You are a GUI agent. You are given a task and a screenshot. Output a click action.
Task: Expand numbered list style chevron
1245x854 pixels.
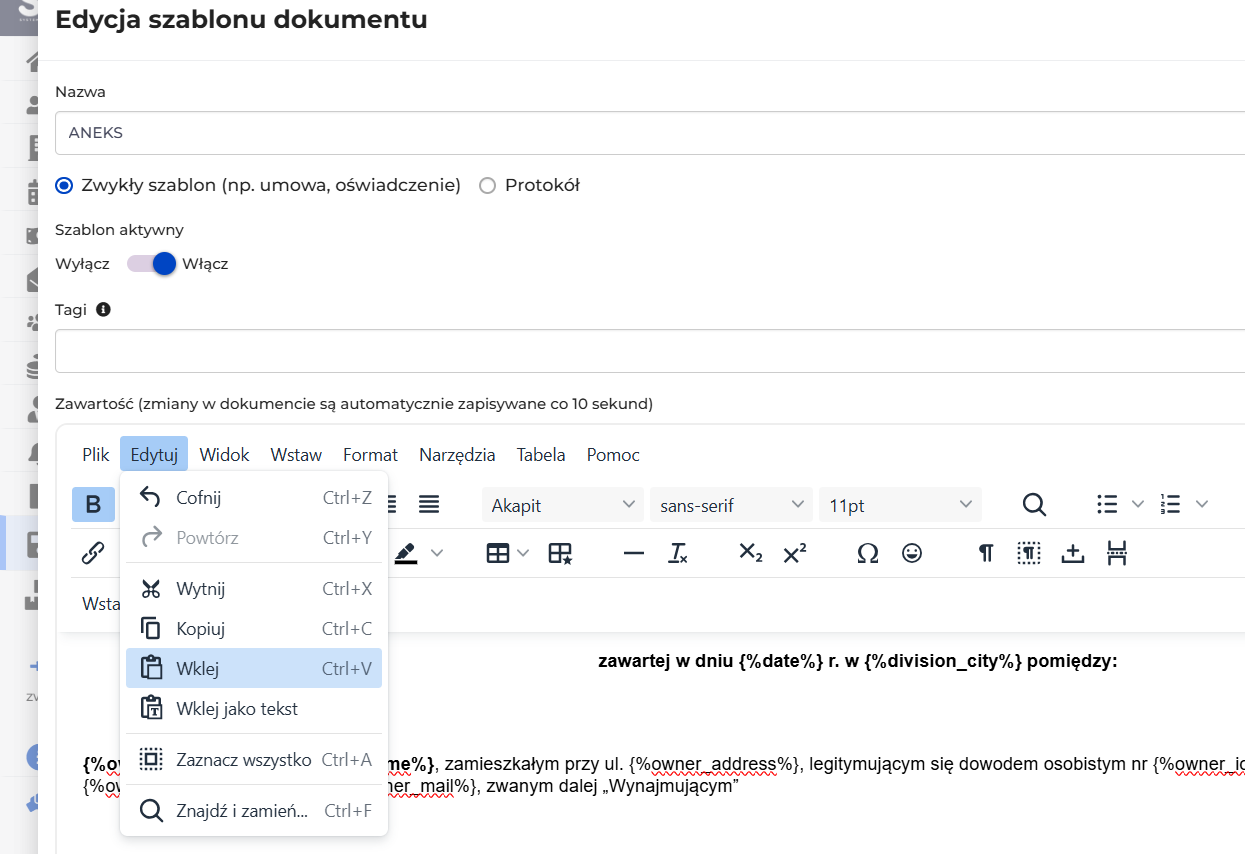pos(1201,504)
